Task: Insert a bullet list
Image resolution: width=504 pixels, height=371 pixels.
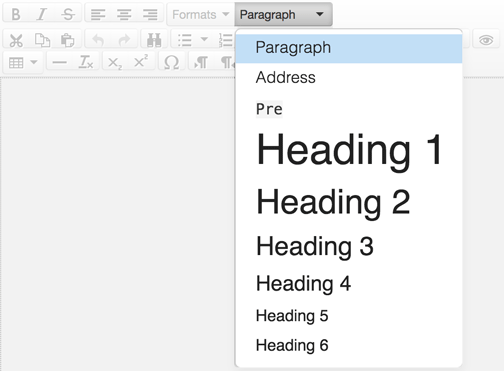Action: coord(185,40)
